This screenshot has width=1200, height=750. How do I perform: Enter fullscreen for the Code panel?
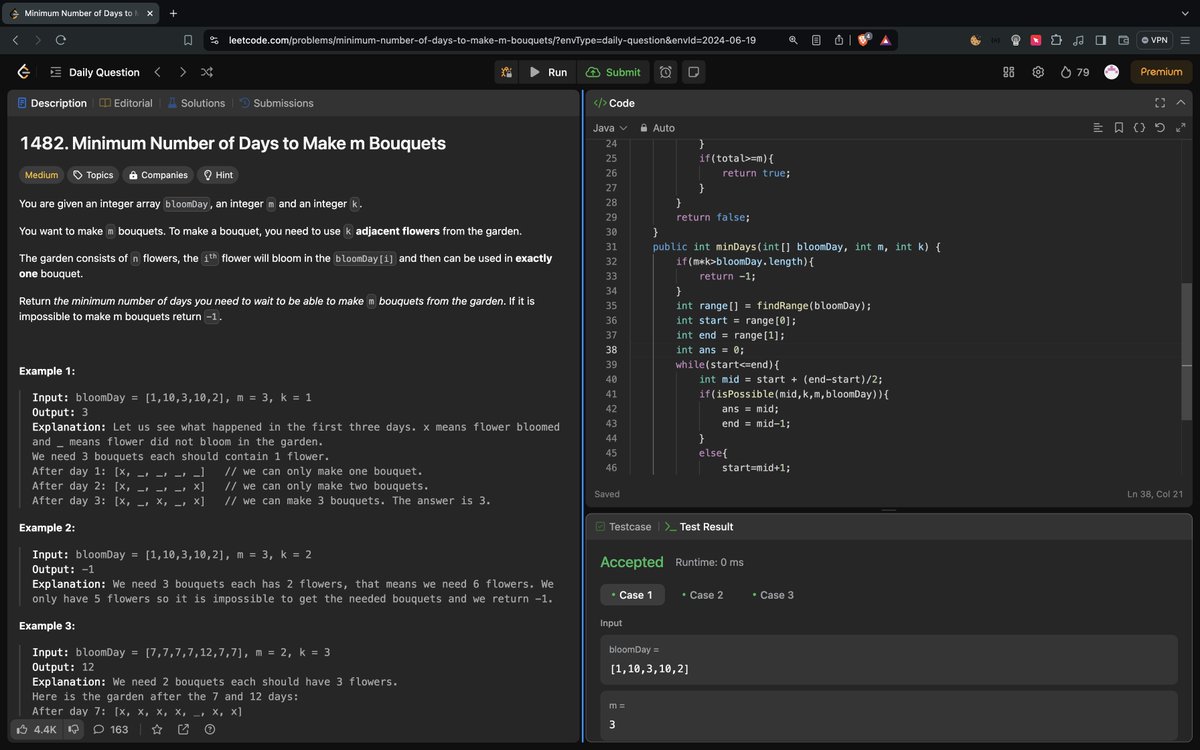click(x=1160, y=103)
